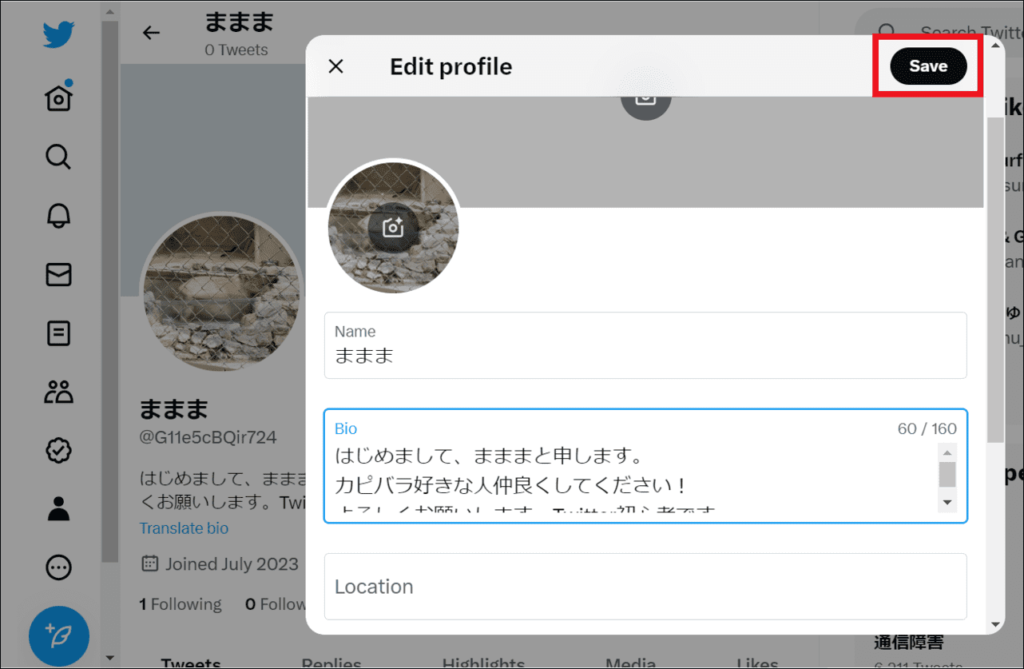This screenshot has width=1024, height=669.
Task: Change header photo via camera icon
Action: pyautogui.click(x=645, y=100)
